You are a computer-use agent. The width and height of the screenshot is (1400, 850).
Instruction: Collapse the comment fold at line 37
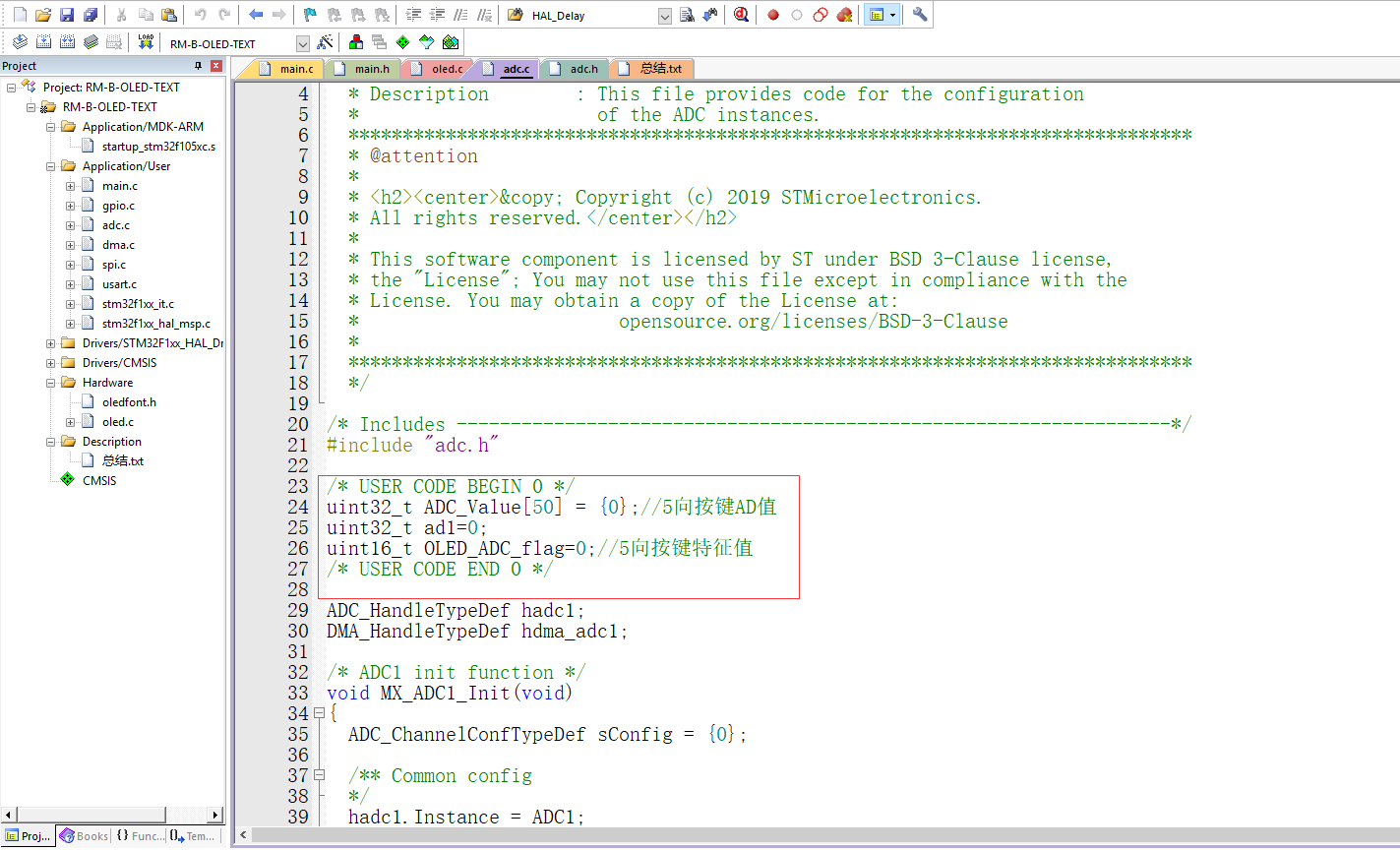[x=319, y=775]
